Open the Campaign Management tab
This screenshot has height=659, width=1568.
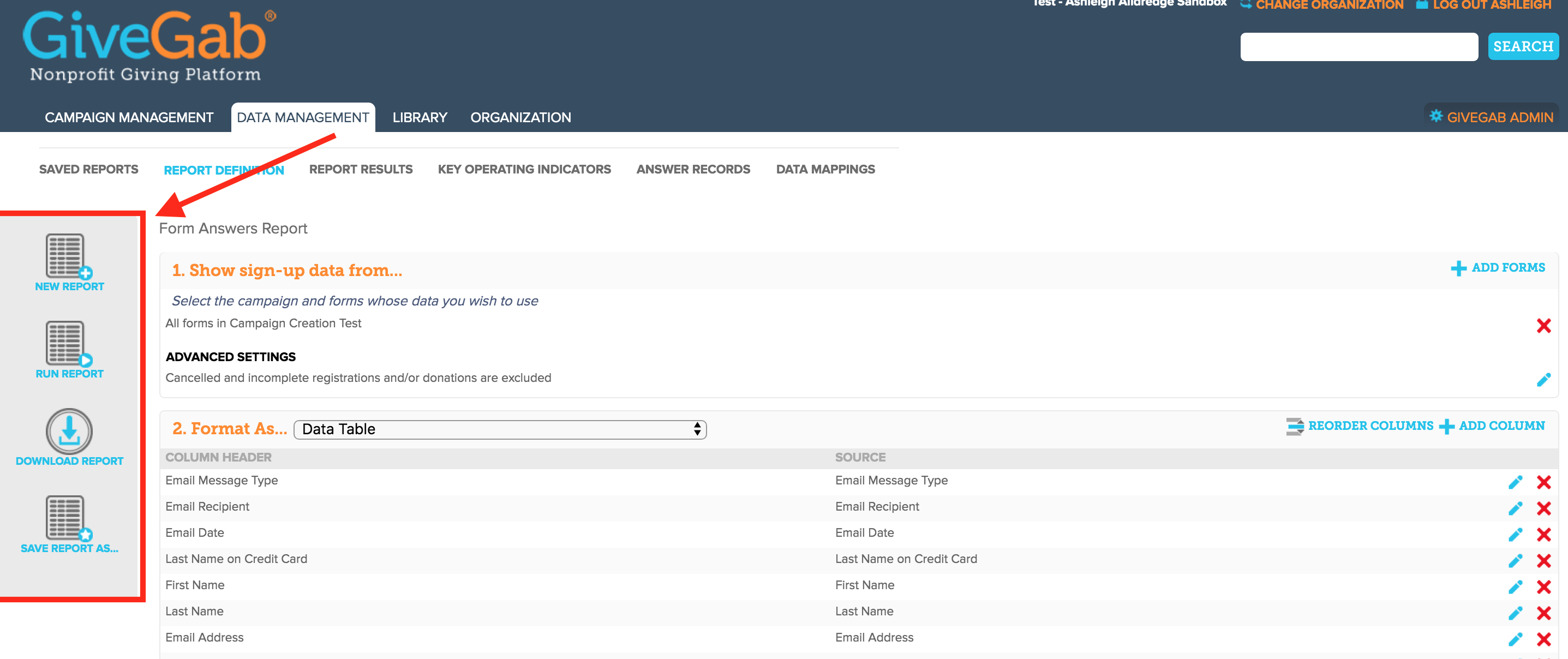[129, 117]
